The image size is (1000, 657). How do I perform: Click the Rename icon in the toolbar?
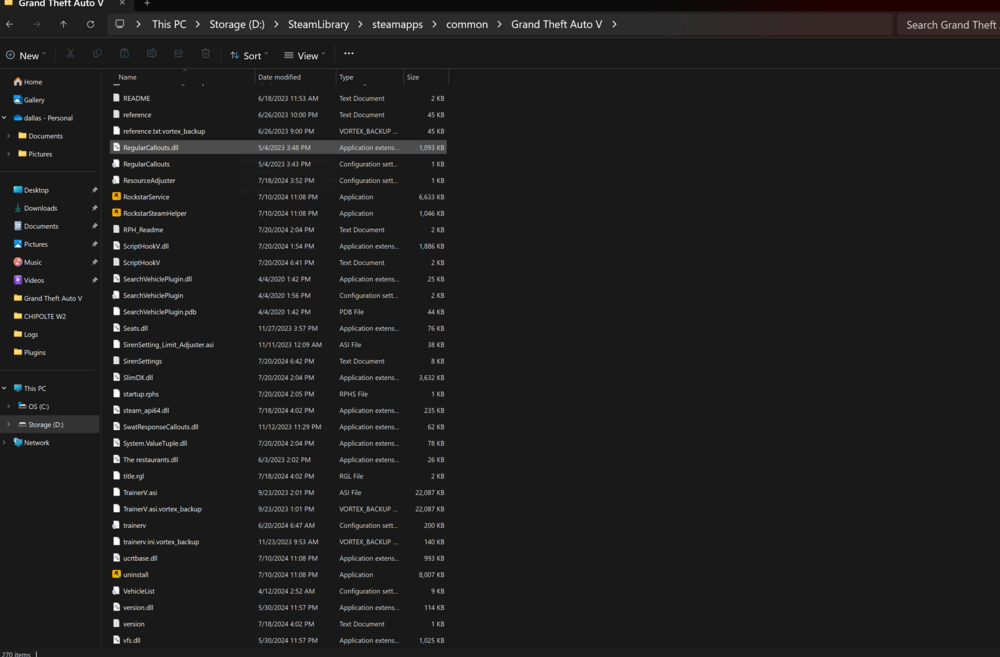point(151,55)
